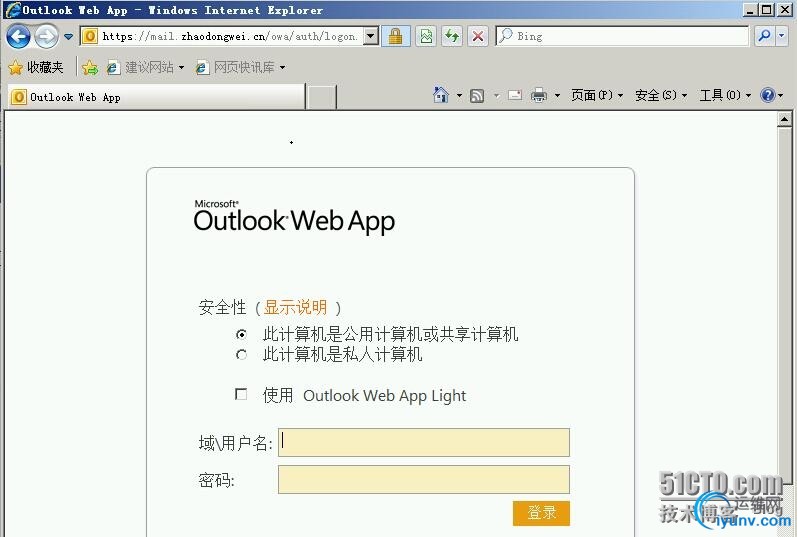Screen dimensions: 797x537
Task: Click the RSS feeds icon
Action: (x=477, y=96)
